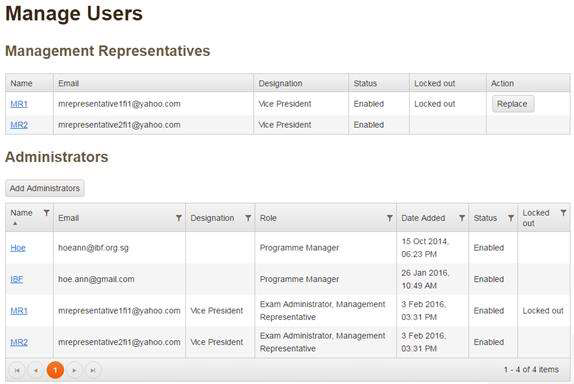The width and height of the screenshot is (574, 384).
Task: Open filter for Locked out column
Action: 563,213
